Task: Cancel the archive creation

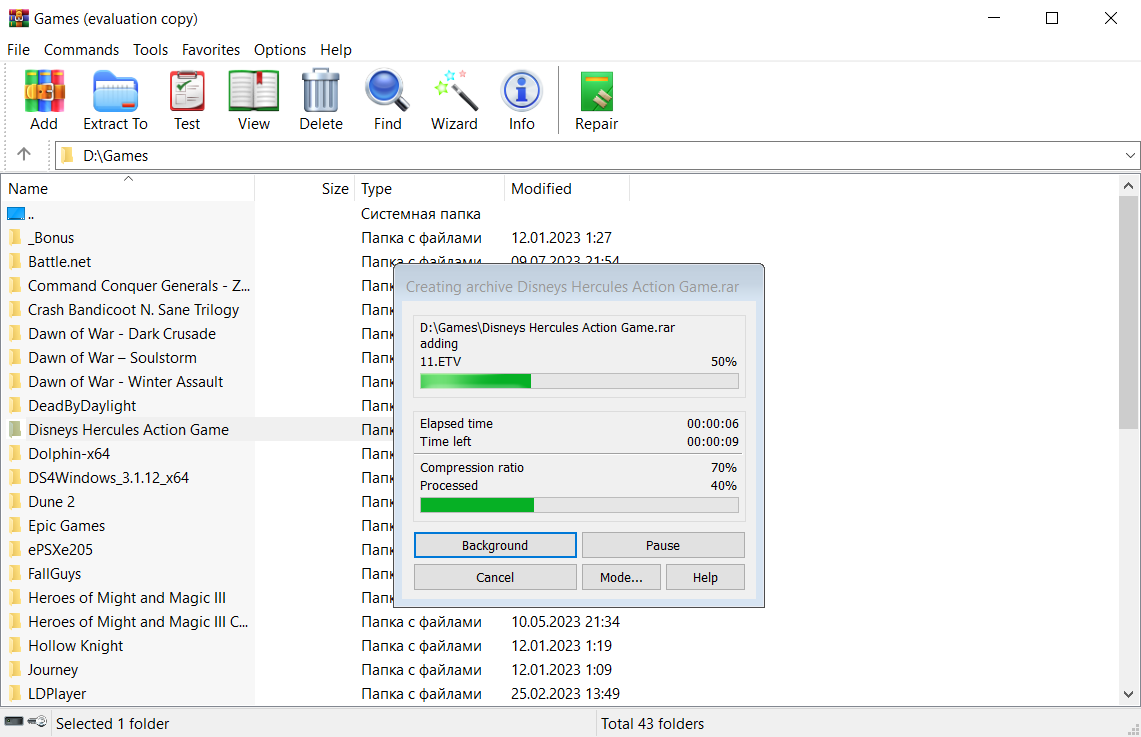Action: pos(495,578)
